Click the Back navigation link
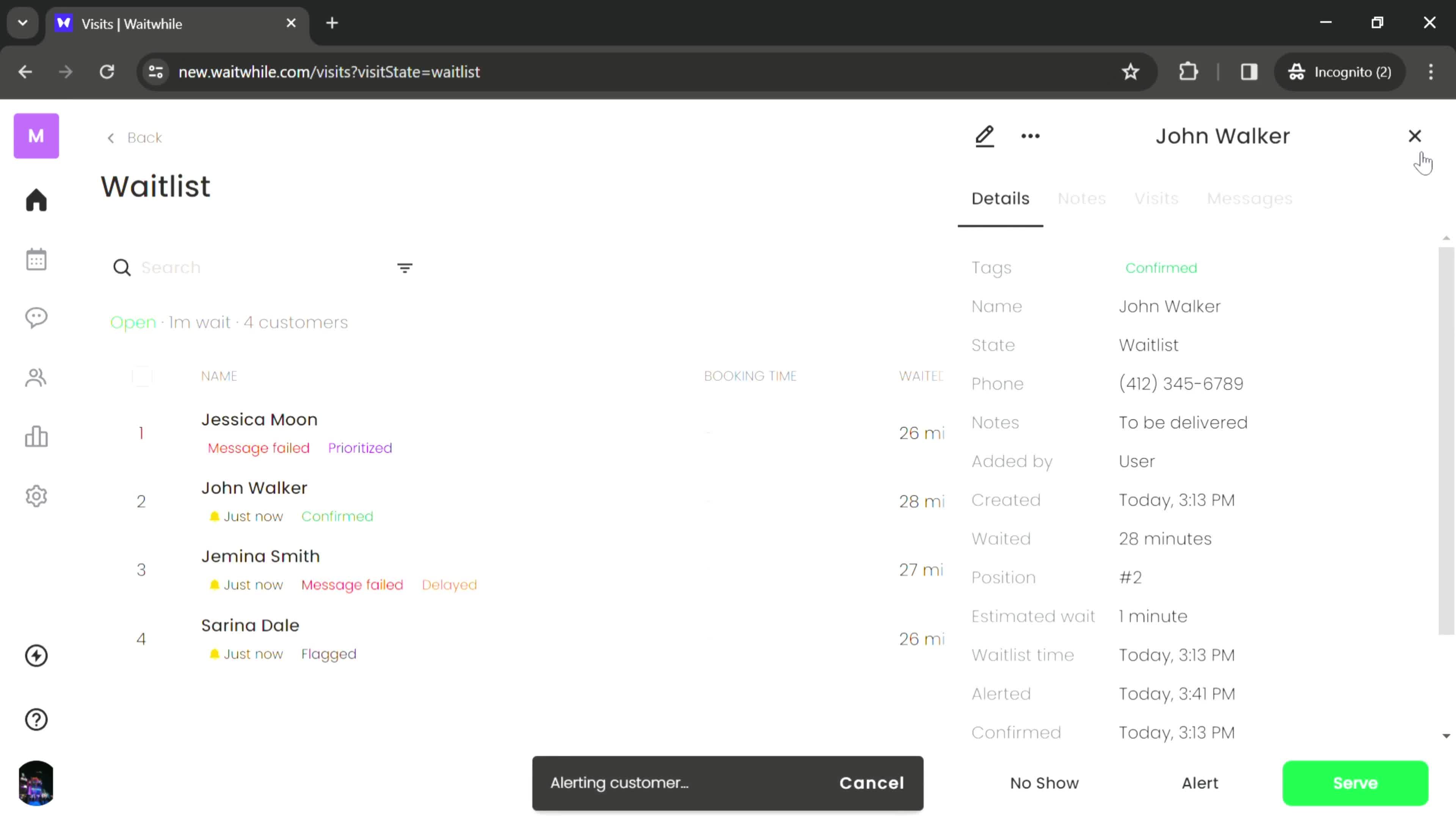1456x819 pixels. click(x=135, y=137)
